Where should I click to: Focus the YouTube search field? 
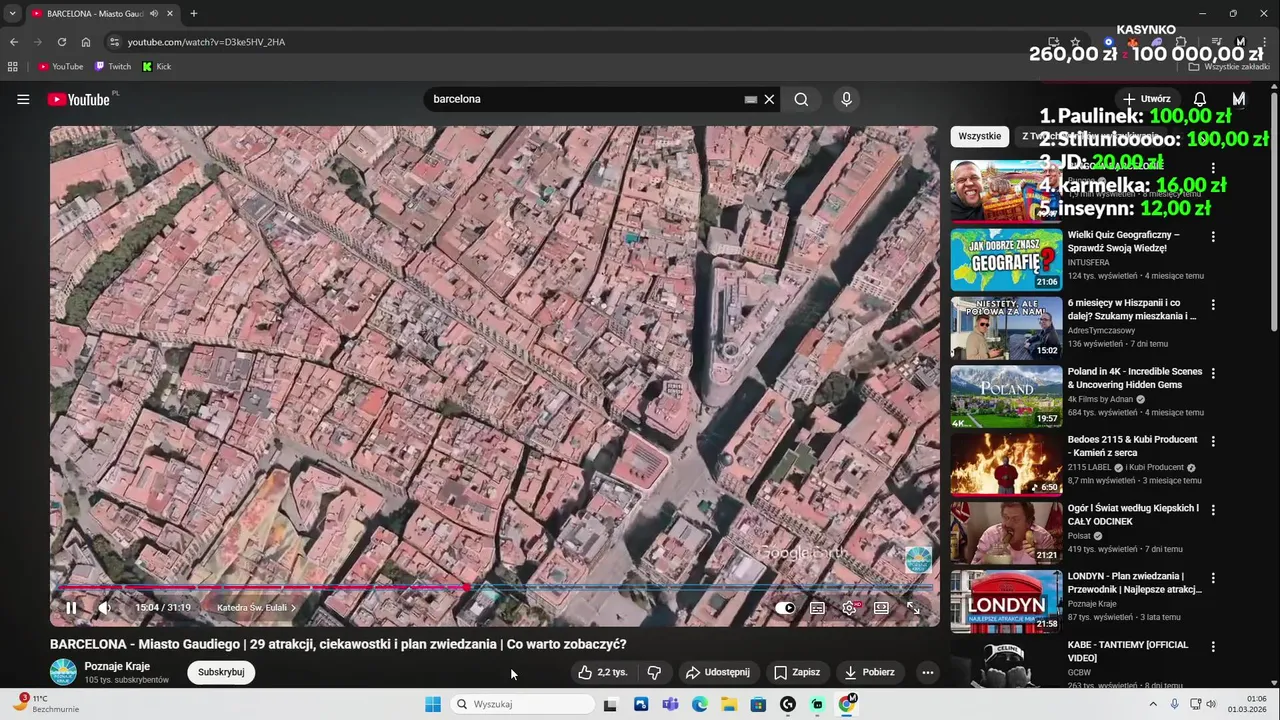(x=585, y=99)
